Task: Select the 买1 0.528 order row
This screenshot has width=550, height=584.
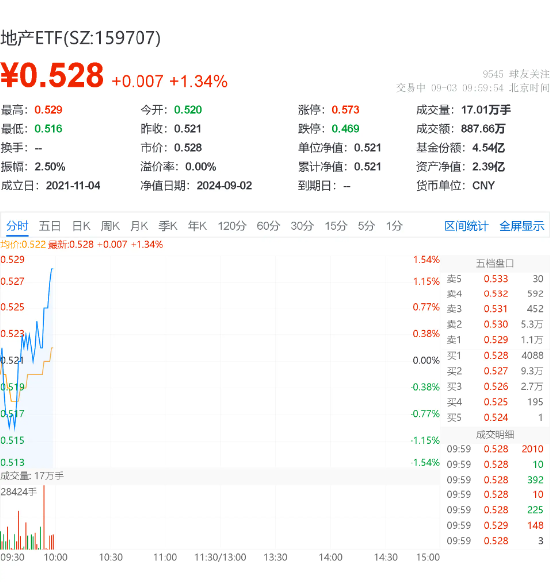Action: [x=495, y=356]
